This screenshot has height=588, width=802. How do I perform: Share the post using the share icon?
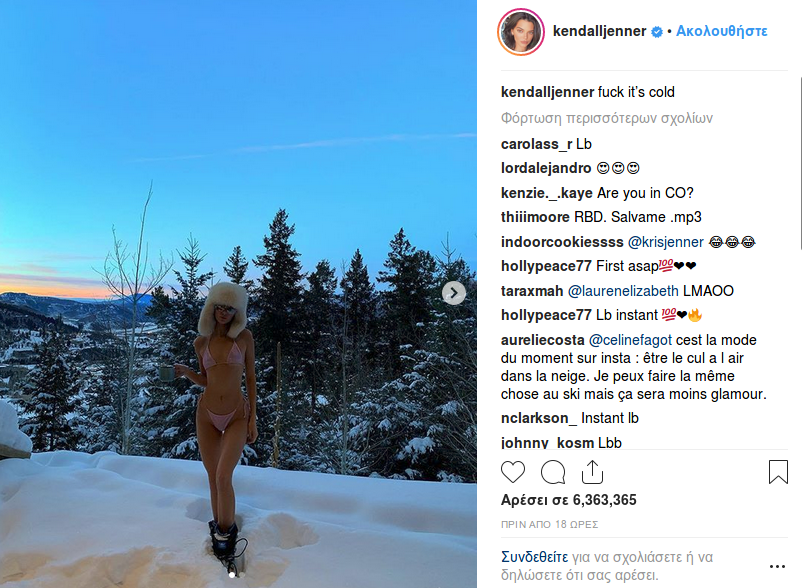coord(592,472)
